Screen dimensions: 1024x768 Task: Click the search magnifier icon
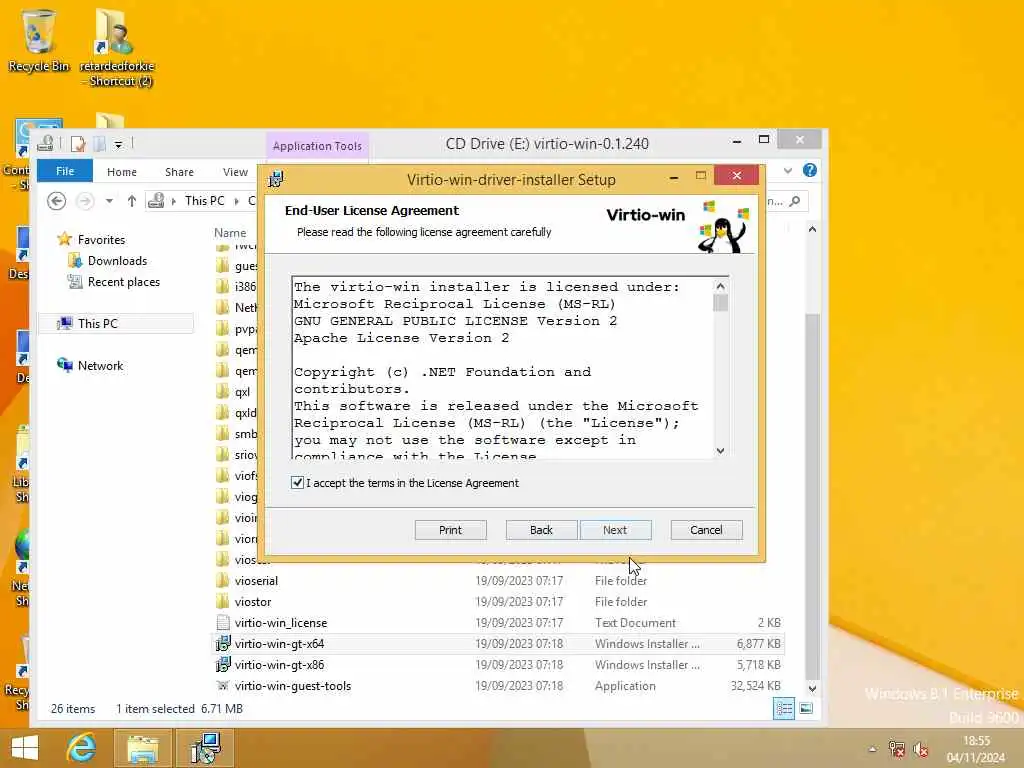click(x=795, y=201)
